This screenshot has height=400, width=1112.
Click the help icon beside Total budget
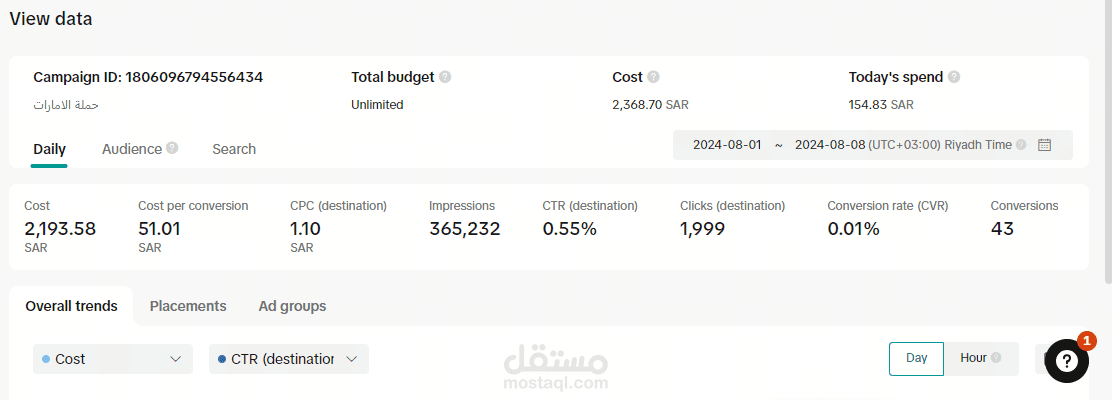445,77
